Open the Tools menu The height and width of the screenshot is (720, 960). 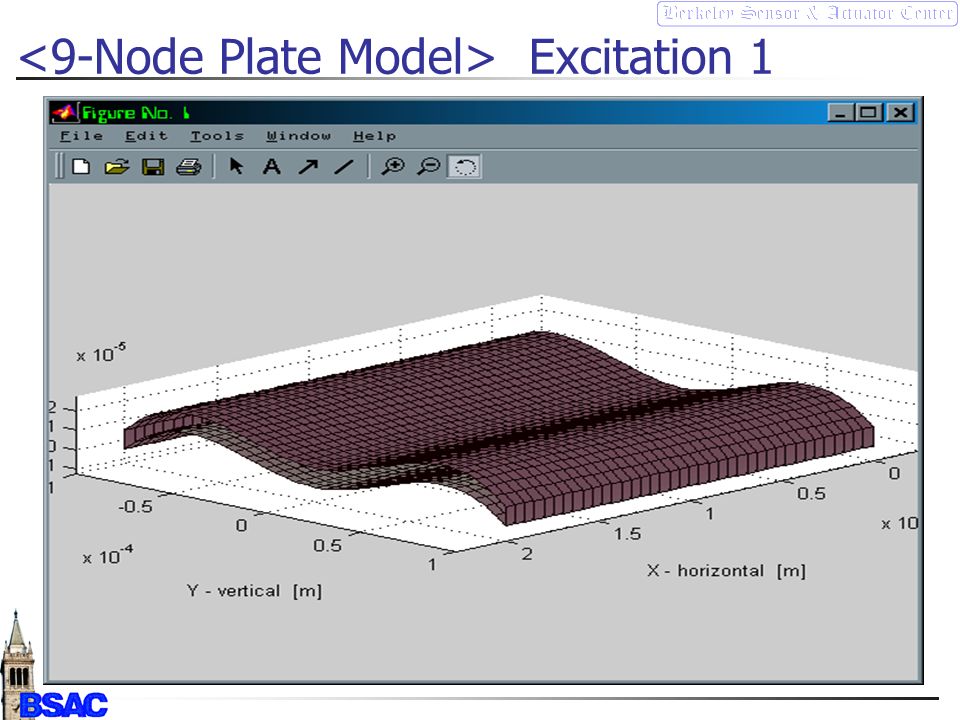(217, 136)
